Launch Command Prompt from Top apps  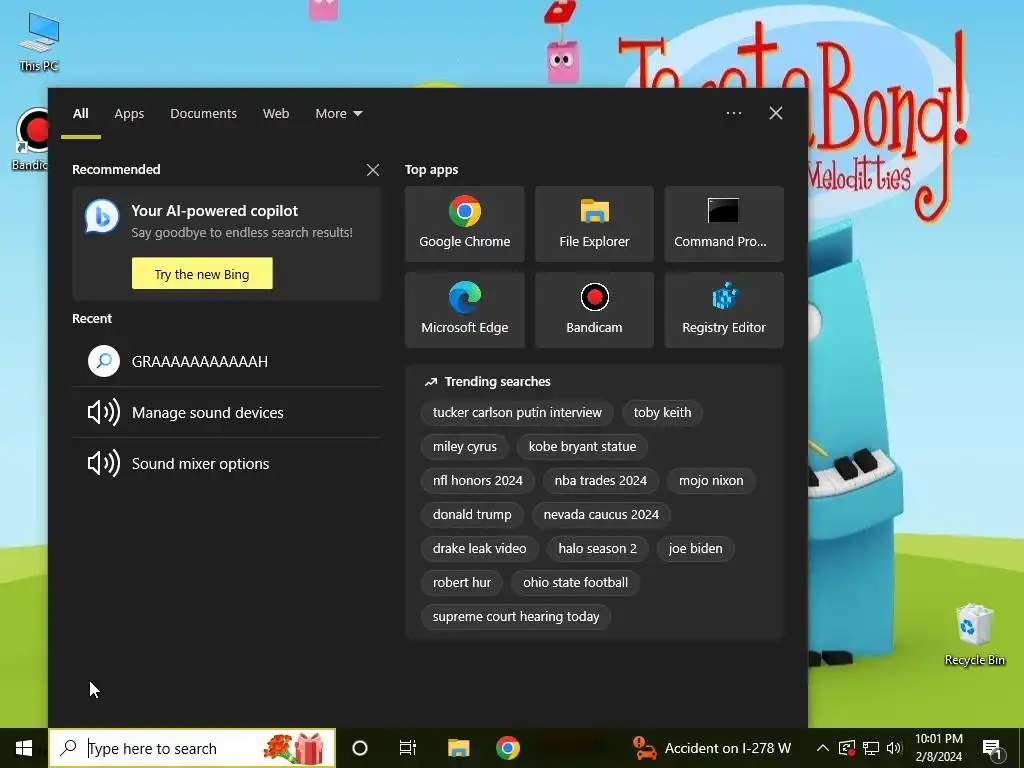pyautogui.click(x=724, y=224)
